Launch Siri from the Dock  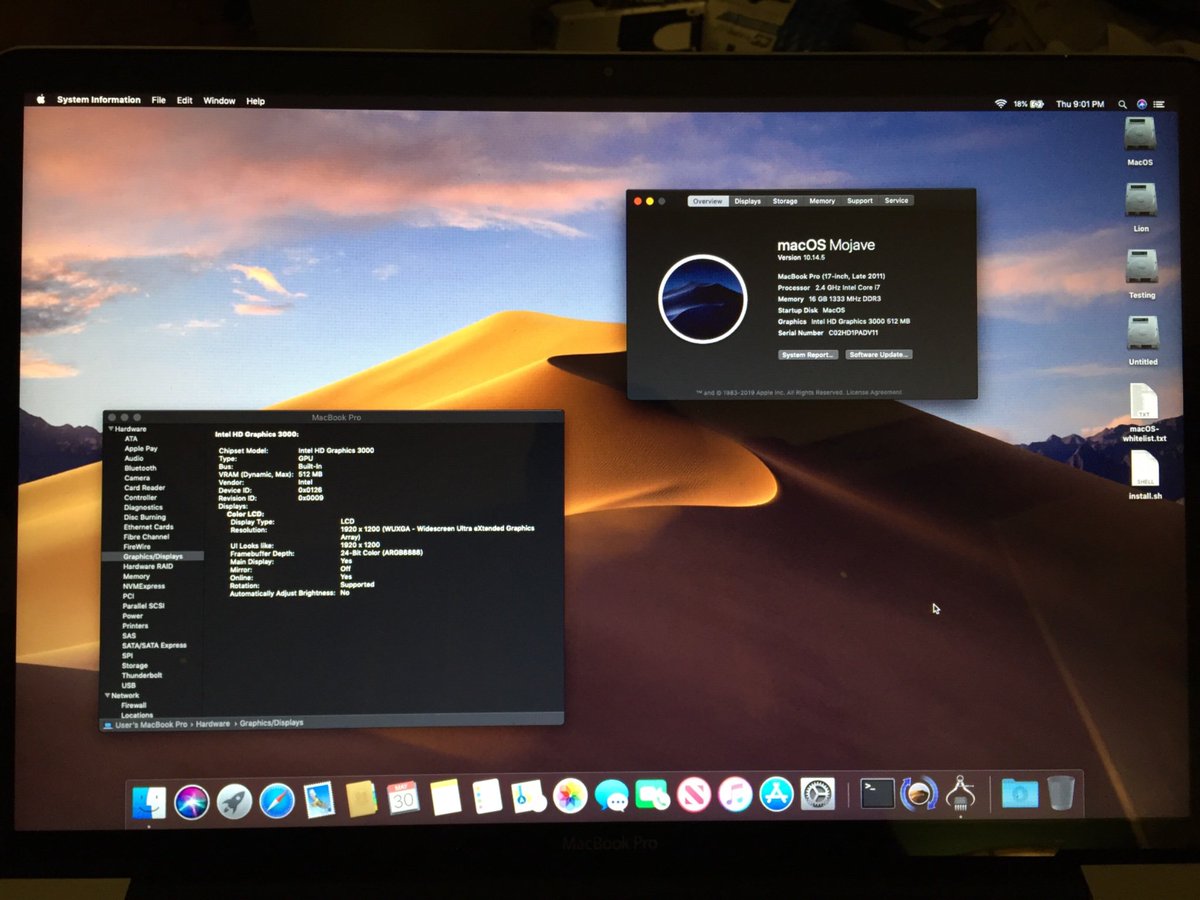click(191, 800)
